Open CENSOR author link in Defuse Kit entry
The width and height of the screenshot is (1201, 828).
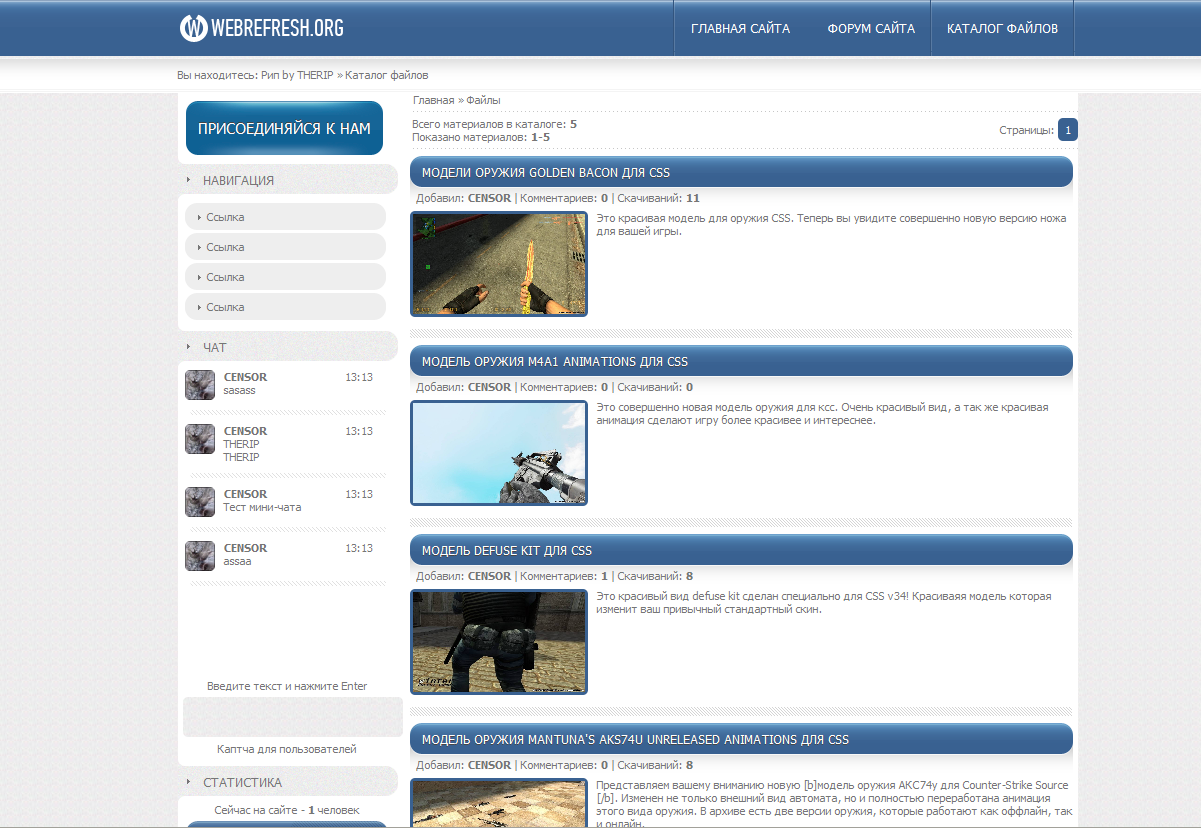pyautogui.click(x=489, y=576)
